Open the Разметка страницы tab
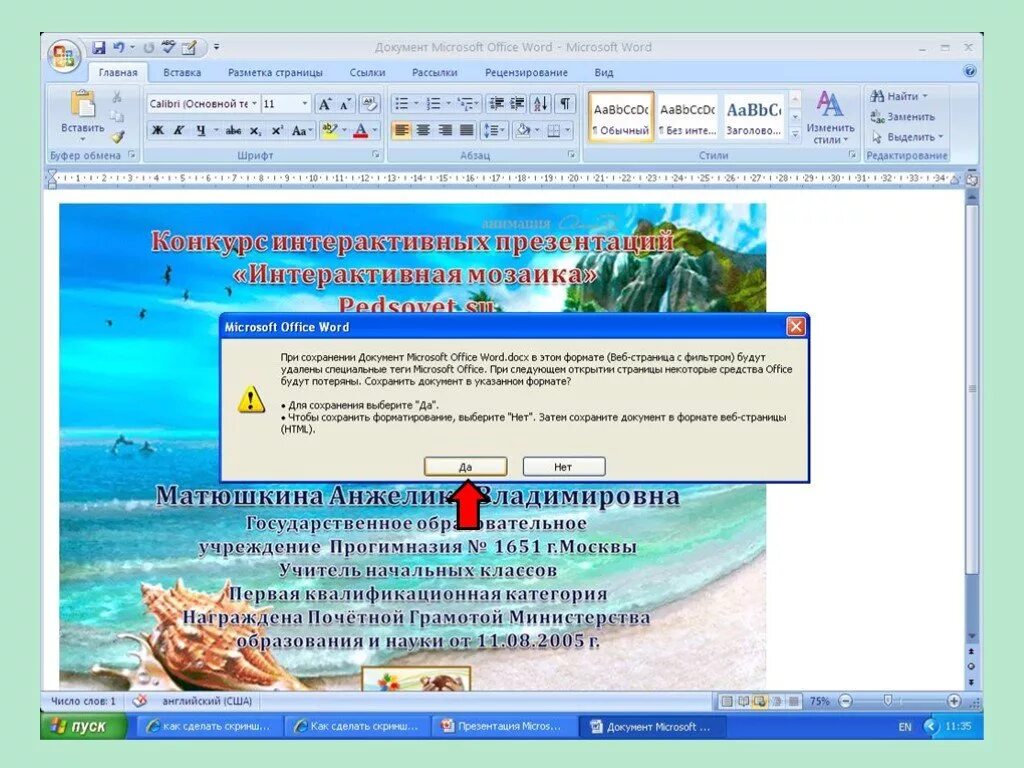This screenshot has width=1024, height=768. pyautogui.click(x=275, y=72)
